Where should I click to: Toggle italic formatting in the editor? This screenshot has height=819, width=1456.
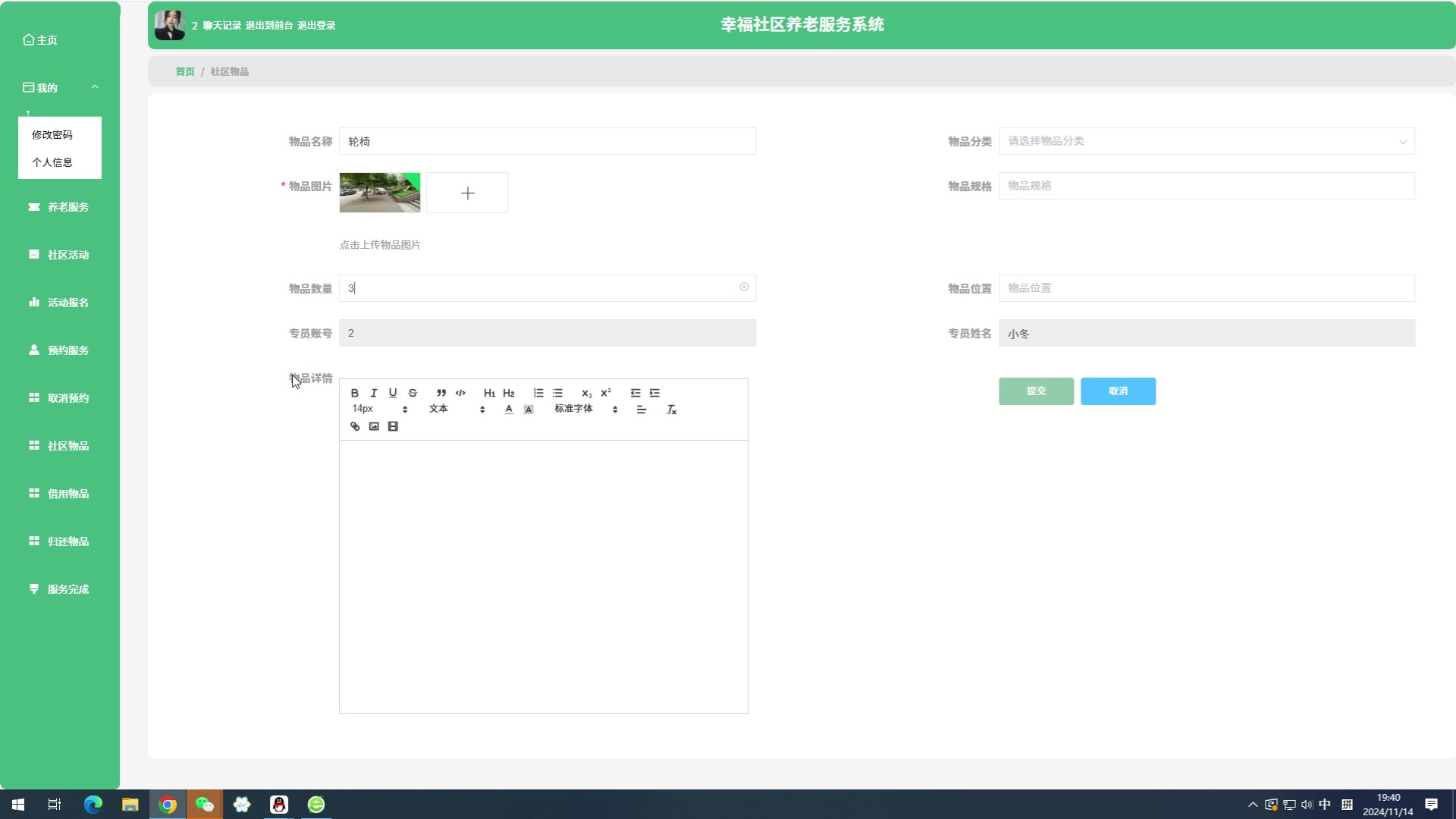[373, 393]
